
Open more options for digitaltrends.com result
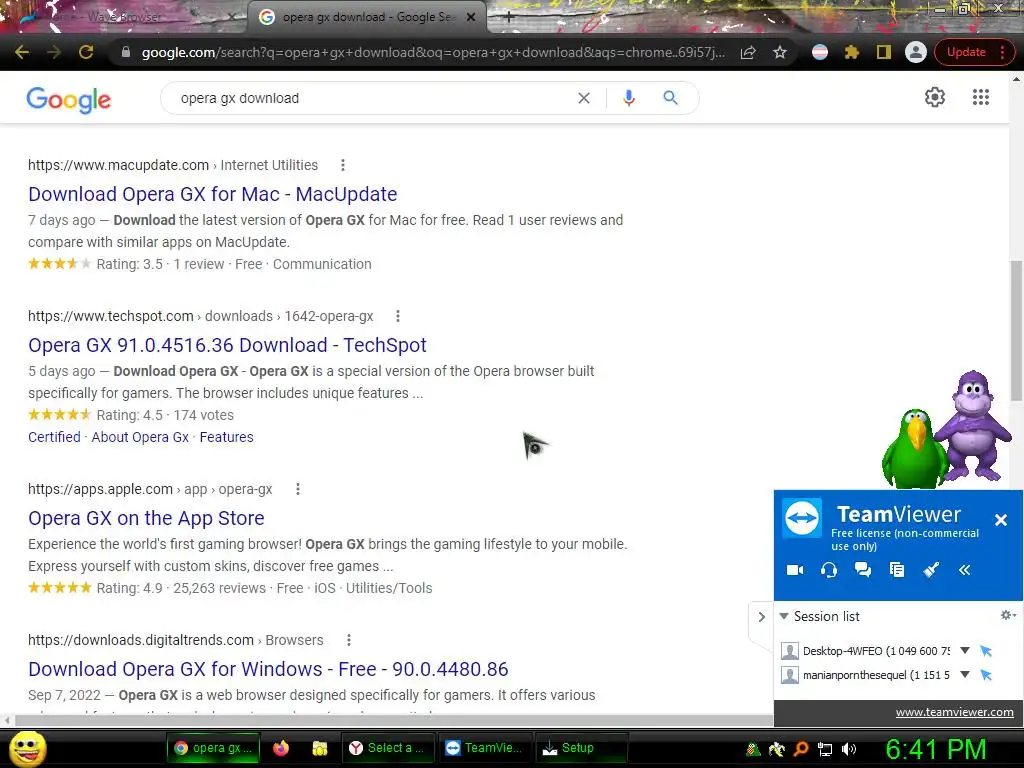pos(349,640)
